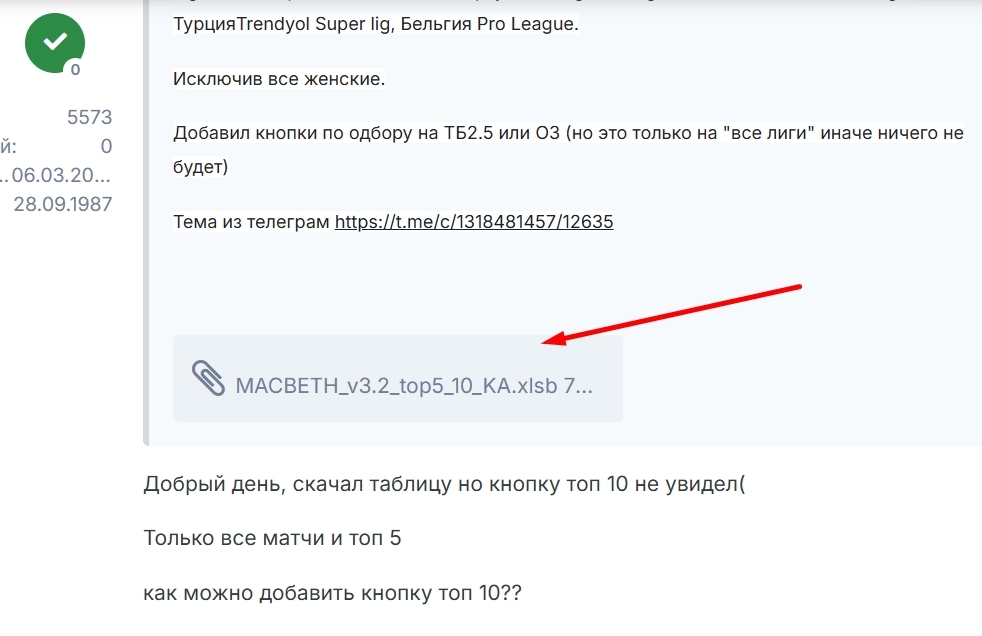Click the line 'ТурцияTrendyol Super lig, Бельгия Pro League.'
This screenshot has width=982, height=636.
pyautogui.click(x=376, y=24)
